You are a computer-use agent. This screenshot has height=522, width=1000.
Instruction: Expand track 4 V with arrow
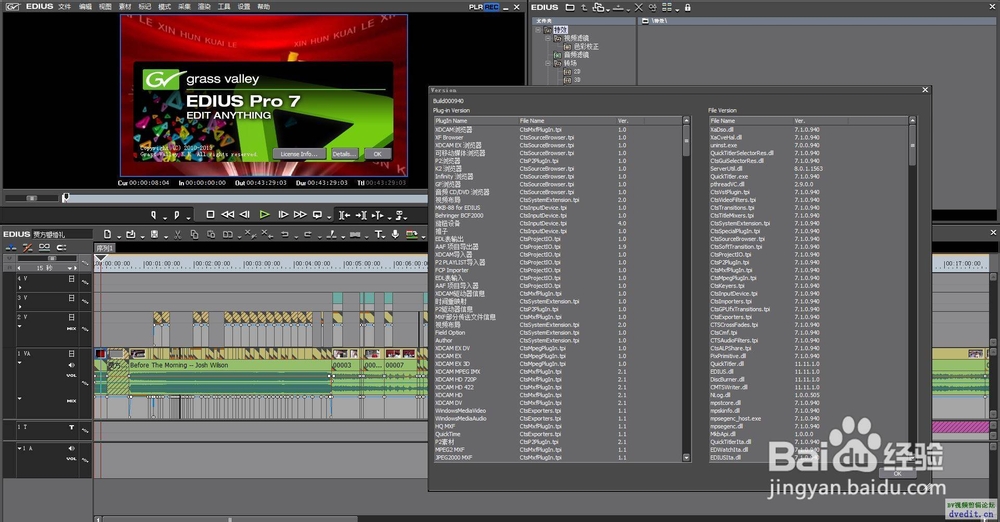point(20,288)
